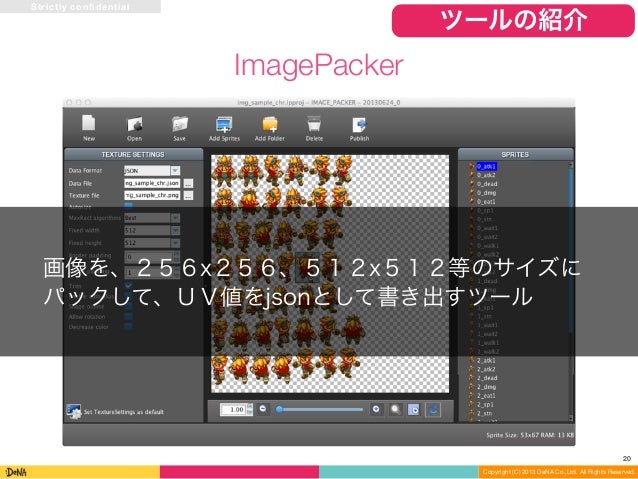This screenshot has width=638, height=479.
Task: Click the top-left character sprite on canvas
Action: point(223,170)
